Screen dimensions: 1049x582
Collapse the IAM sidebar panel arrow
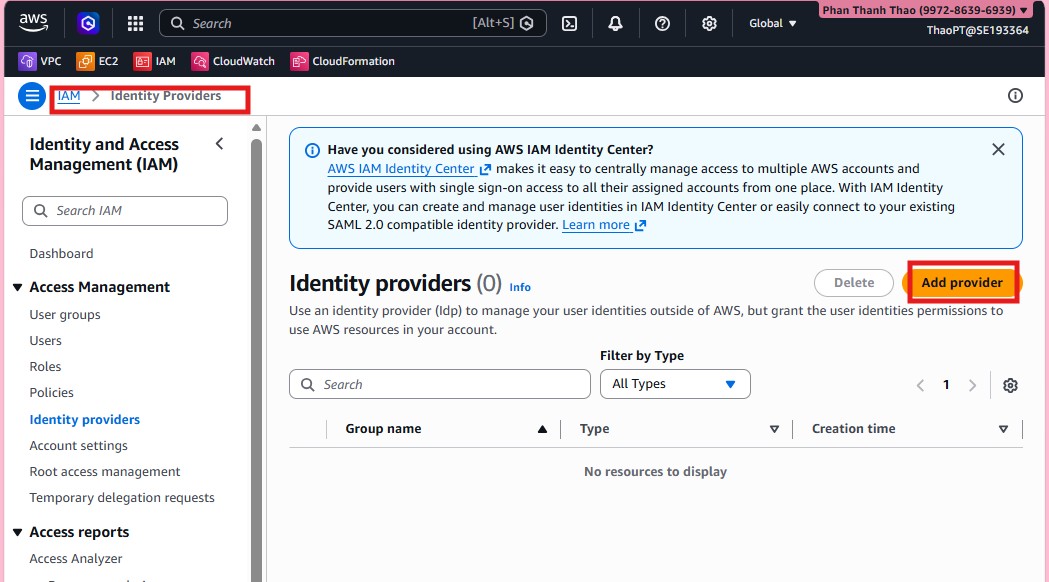[x=220, y=144]
